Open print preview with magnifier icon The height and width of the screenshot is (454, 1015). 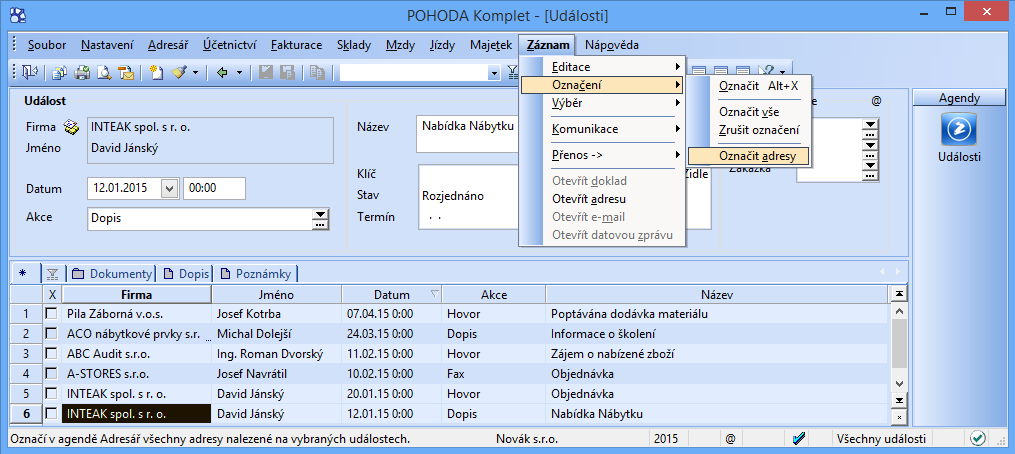pyautogui.click(x=104, y=73)
